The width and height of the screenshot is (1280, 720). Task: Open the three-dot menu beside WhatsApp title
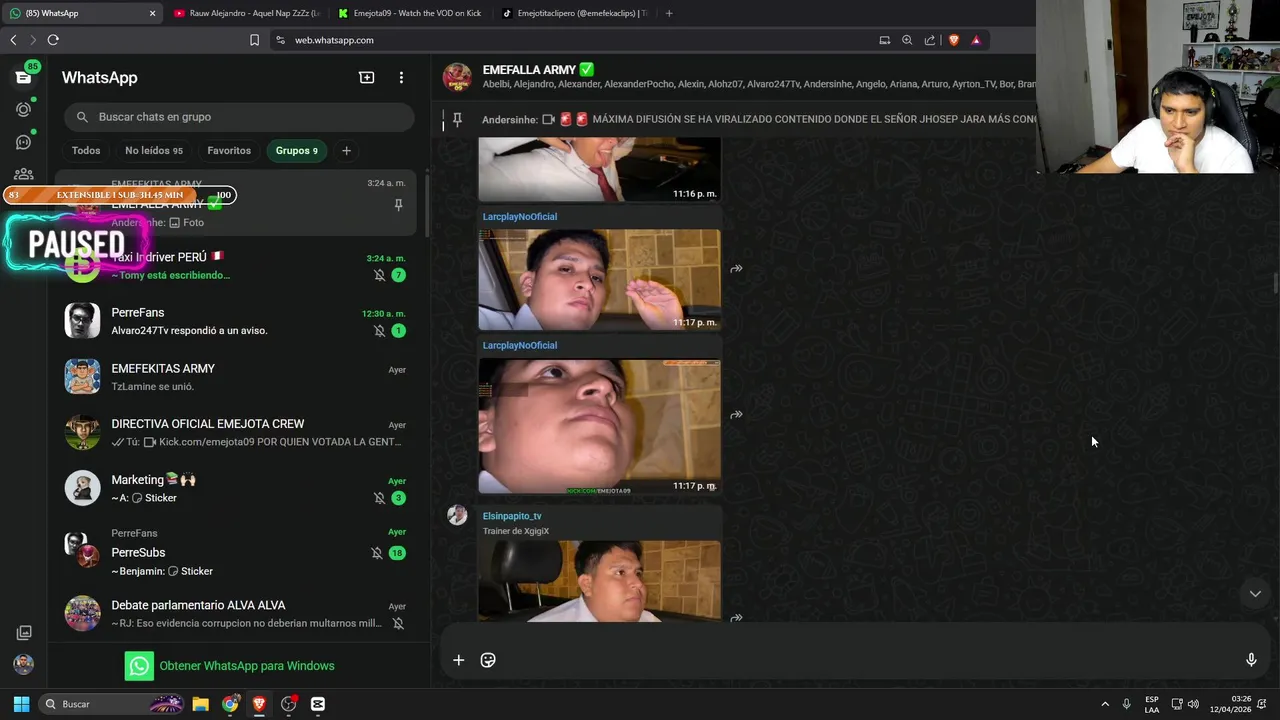[x=401, y=77]
